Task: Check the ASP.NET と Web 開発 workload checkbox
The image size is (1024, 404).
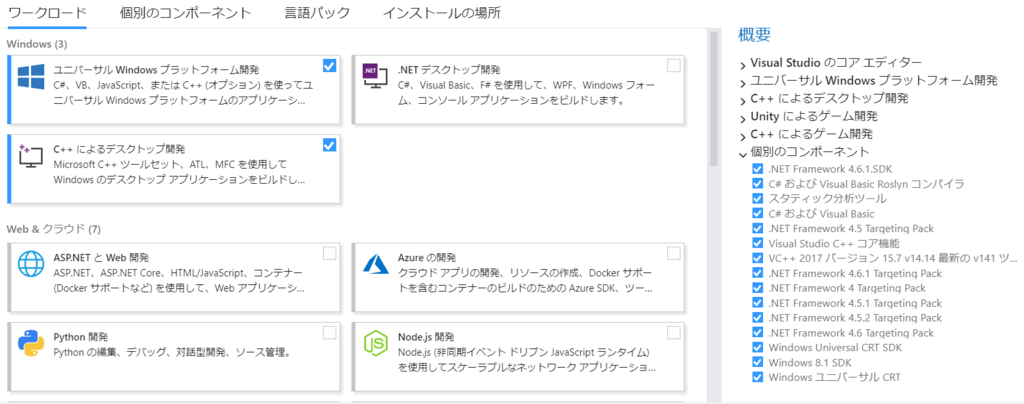Action: click(x=330, y=253)
